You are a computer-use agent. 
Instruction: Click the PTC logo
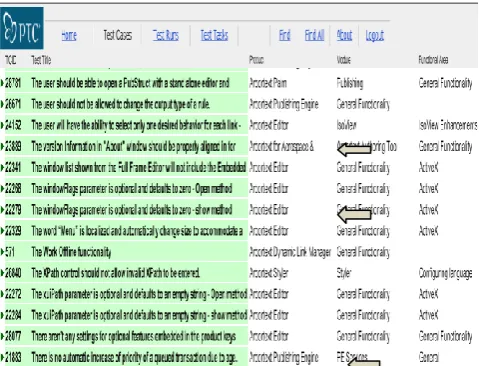pyautogui.click(x=22, y=28)
